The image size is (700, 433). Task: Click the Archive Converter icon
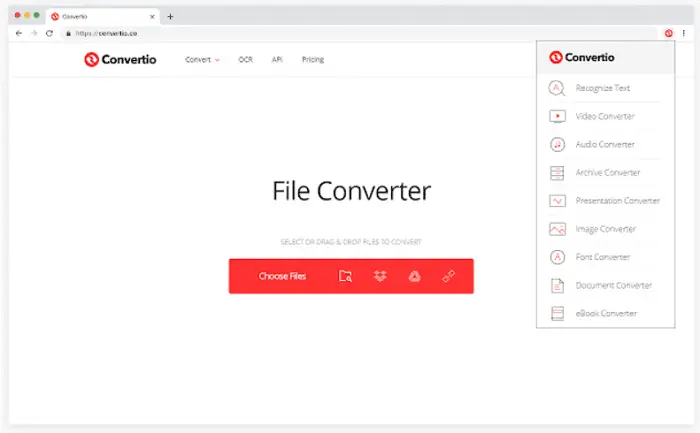[x=557, y=172]
